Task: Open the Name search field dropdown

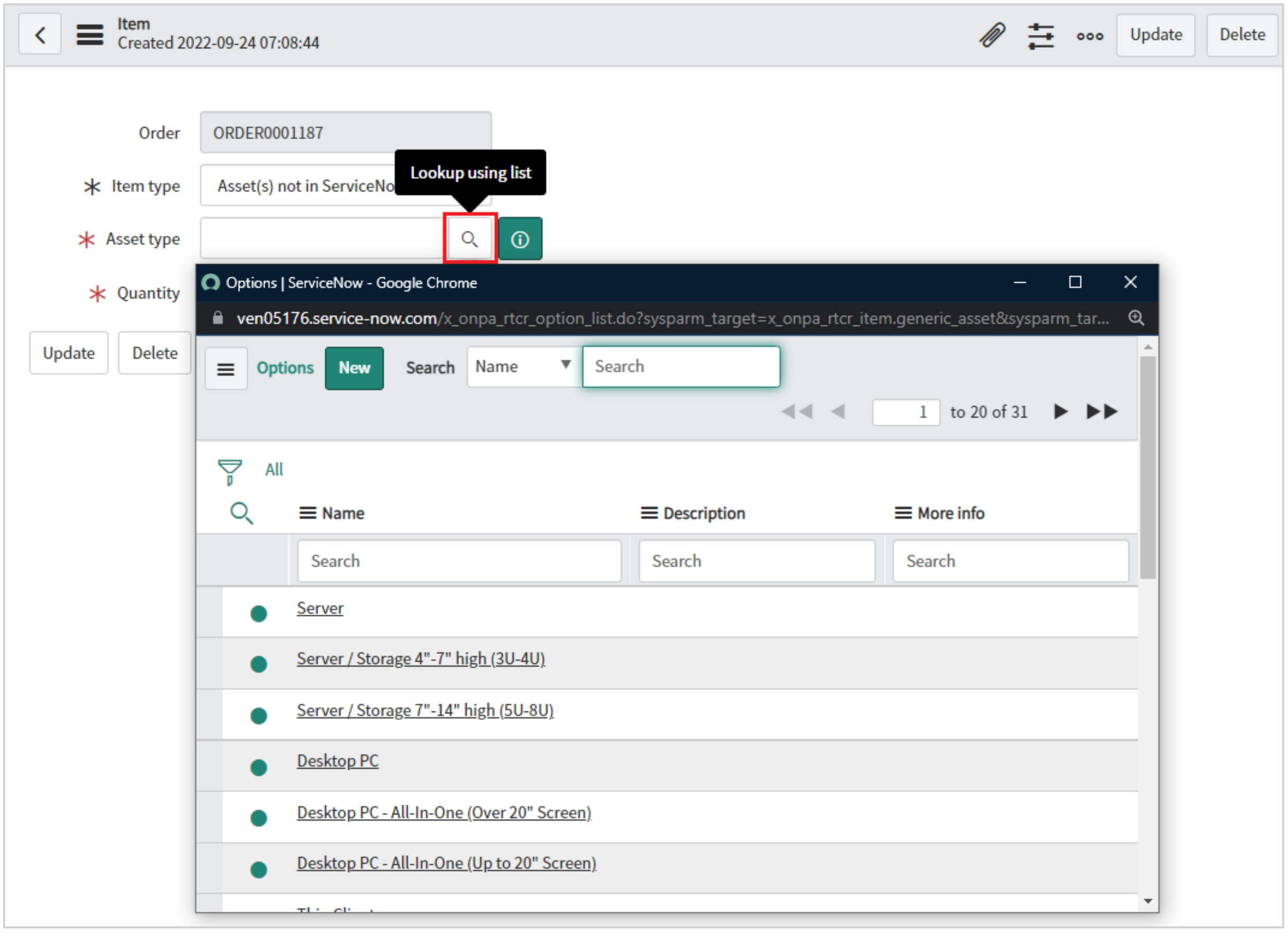Action: [524, 366]
